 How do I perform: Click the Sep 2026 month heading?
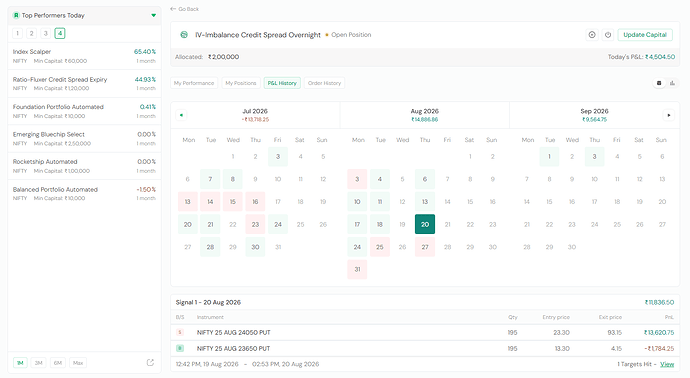[x=594, y=111]
